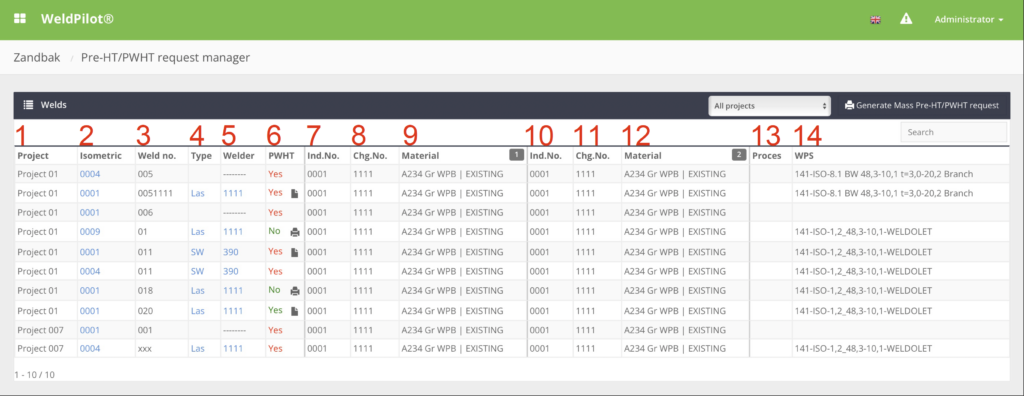Open welder 1111 in weld 01 row
This screenshot has height=396, width=1024.
pos(232,232)
